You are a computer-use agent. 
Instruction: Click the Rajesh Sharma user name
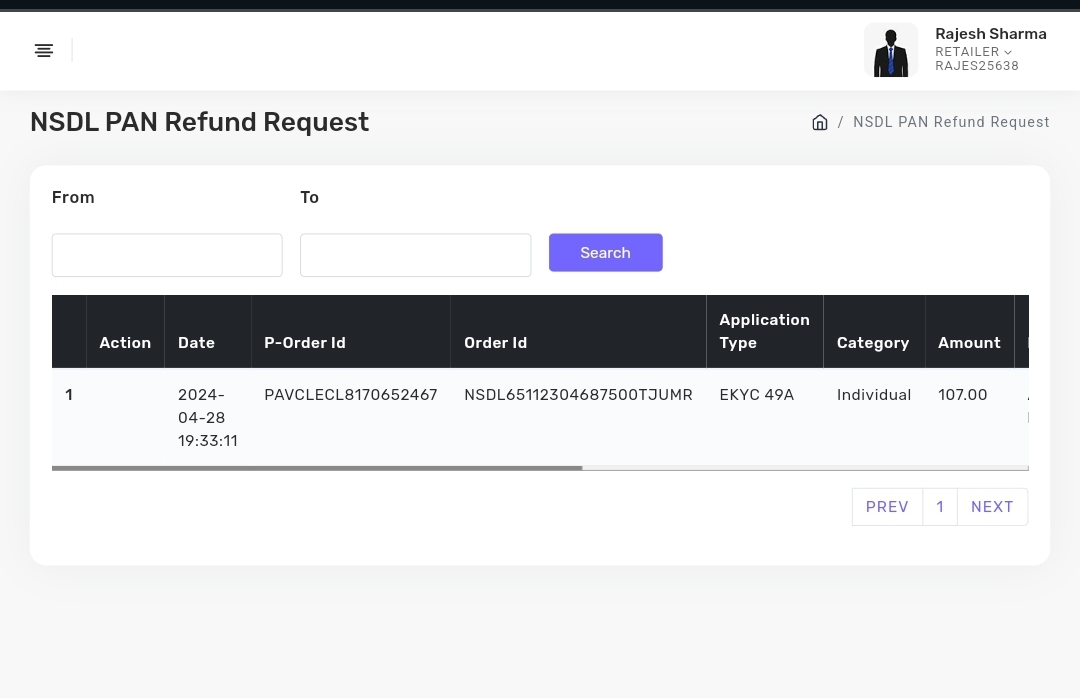[x=990, y=34]
